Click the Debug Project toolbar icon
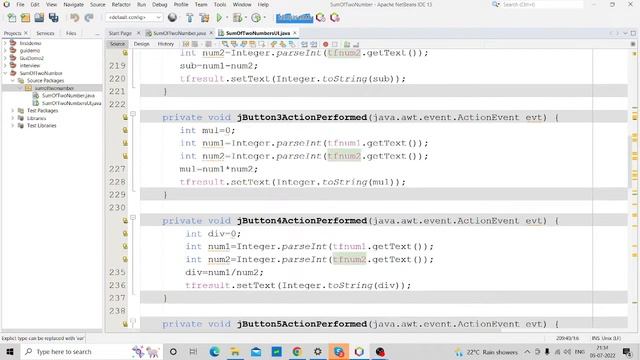640x360 pixels. [237, 18]
